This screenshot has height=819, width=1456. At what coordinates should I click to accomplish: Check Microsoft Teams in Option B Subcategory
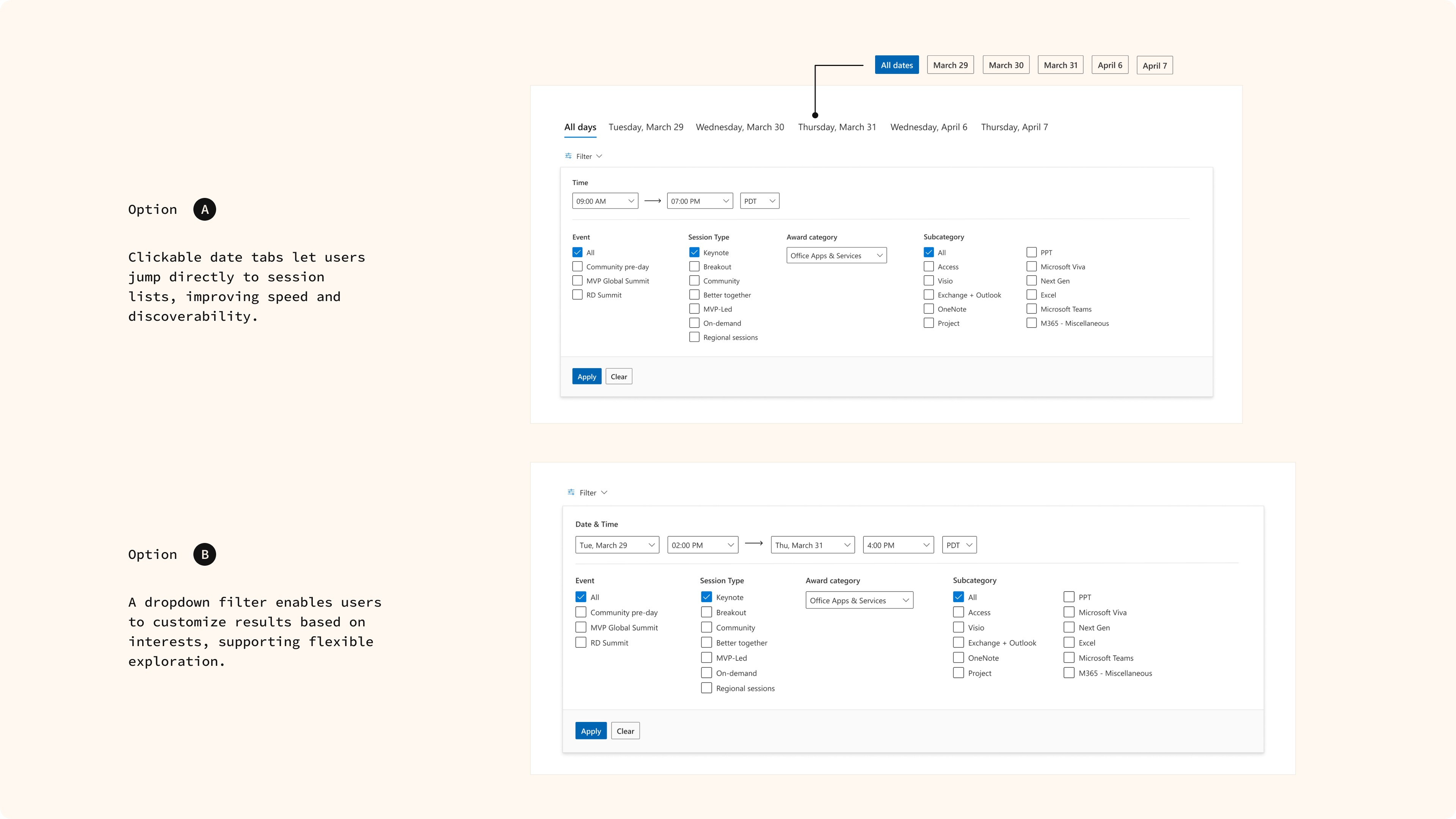1068,658
